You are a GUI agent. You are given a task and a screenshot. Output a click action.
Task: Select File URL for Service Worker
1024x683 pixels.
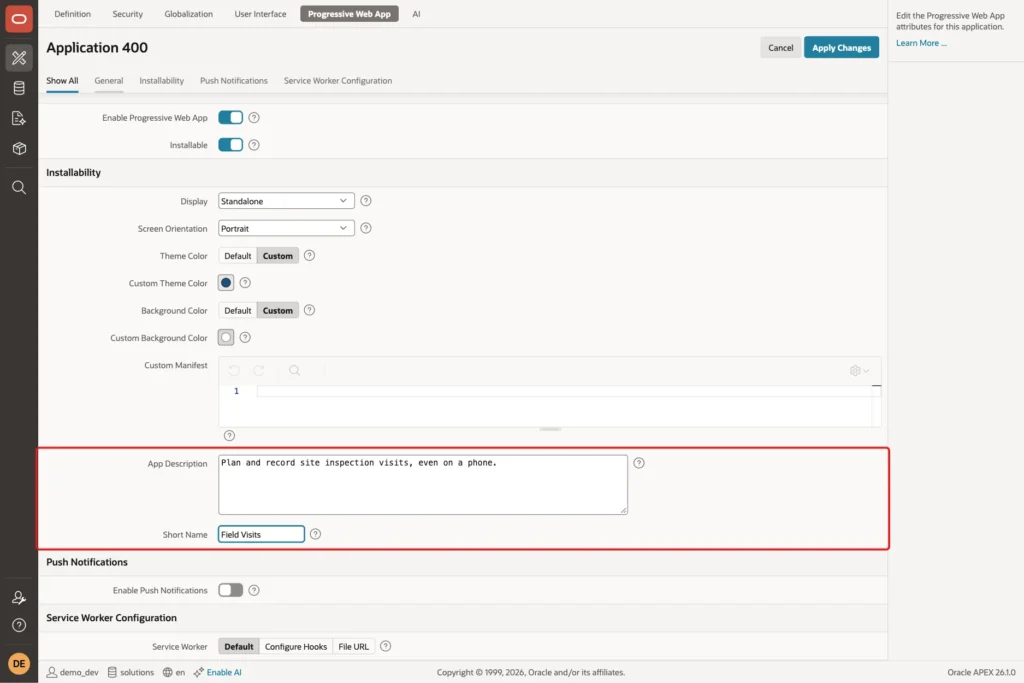(353, 646)
